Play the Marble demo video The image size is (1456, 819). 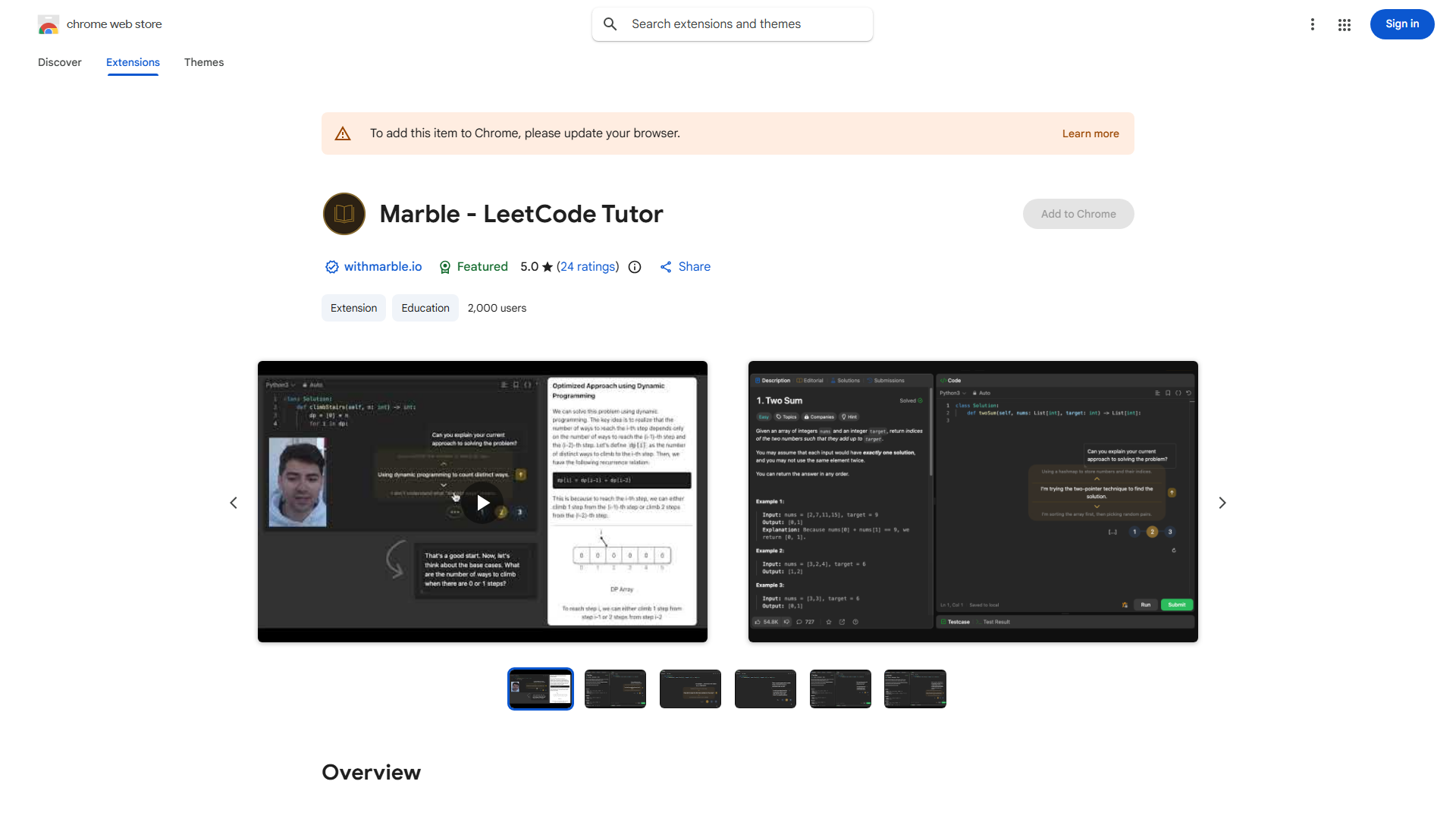coord(482,502)
